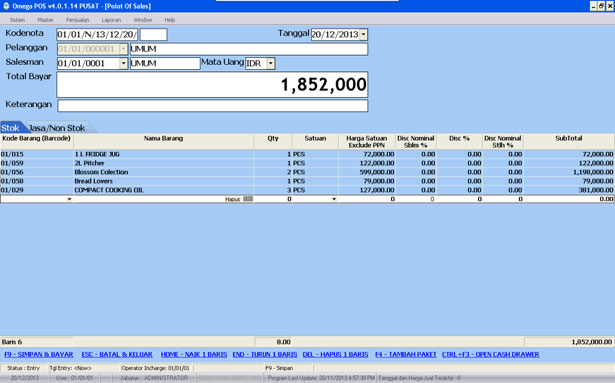This screenshot has width=615, height=383.
Task: Click the Status : Entry status bar cell
Action: point(24,368)
